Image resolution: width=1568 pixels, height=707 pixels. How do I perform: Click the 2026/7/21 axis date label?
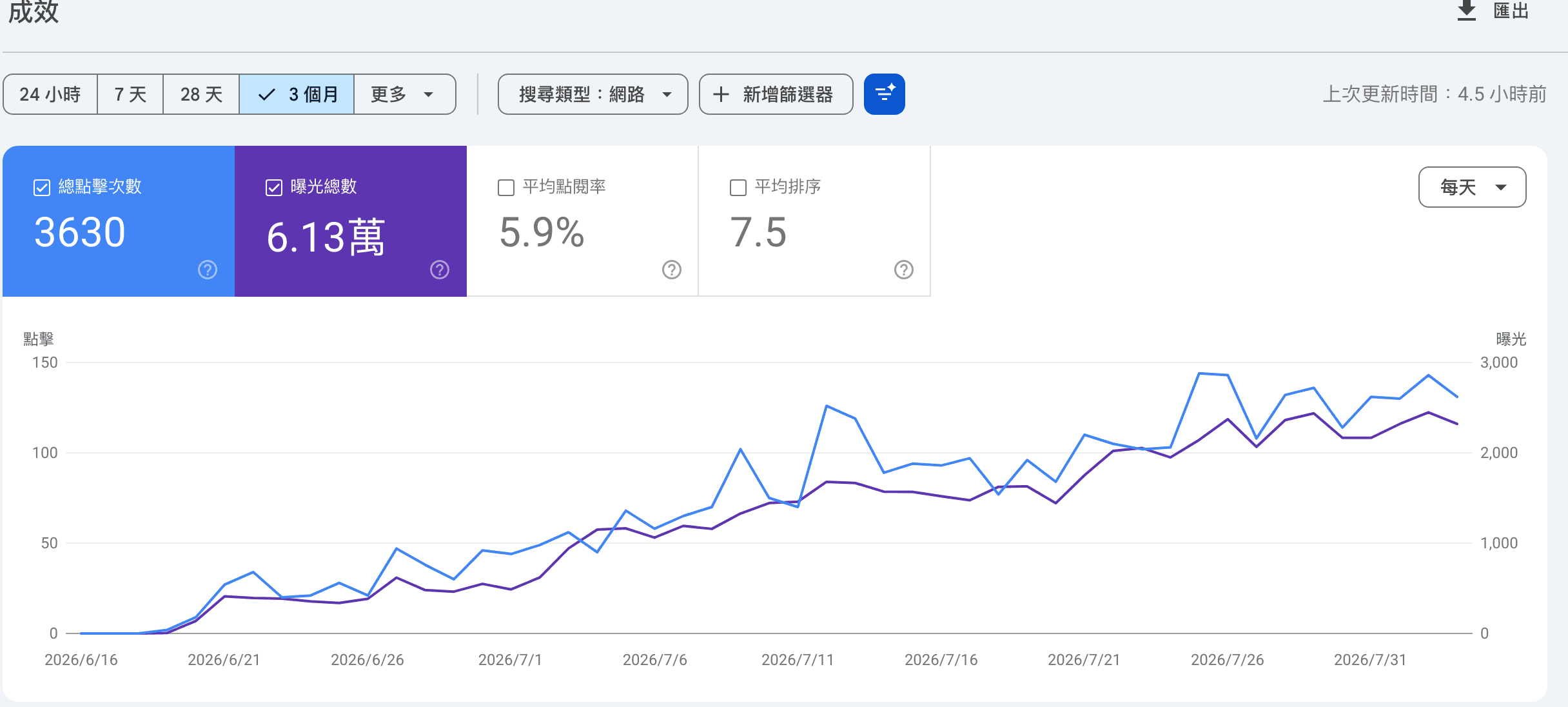coord(1084,660)
